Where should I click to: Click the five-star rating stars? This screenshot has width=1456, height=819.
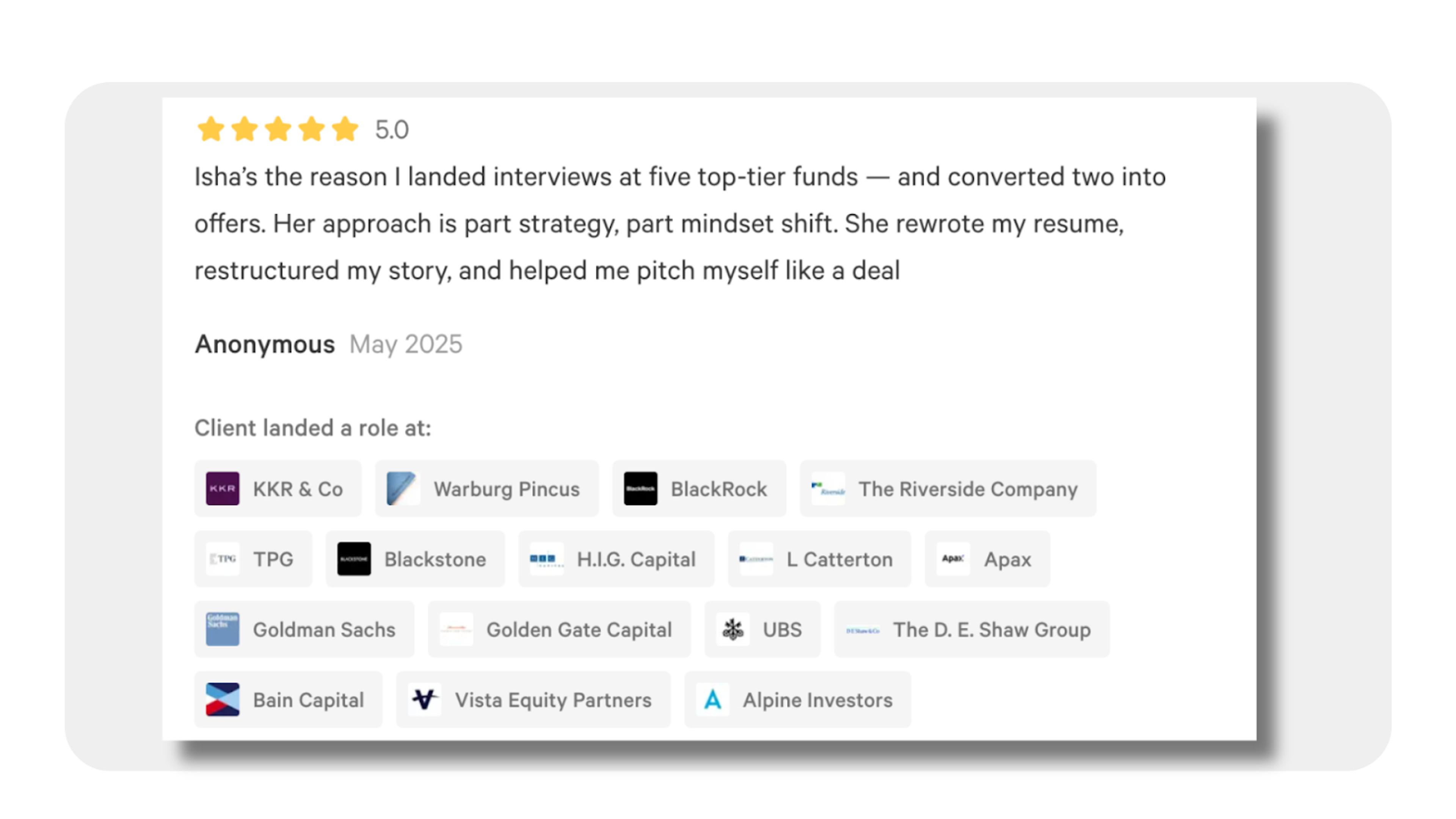point(278,129)
